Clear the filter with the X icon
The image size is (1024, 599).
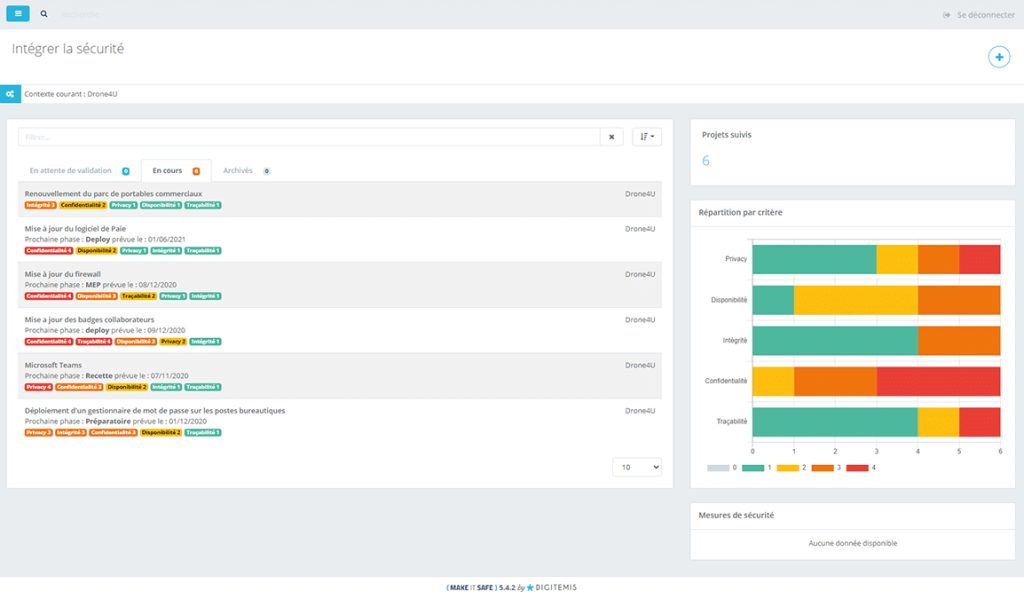(x=611, y=137)
